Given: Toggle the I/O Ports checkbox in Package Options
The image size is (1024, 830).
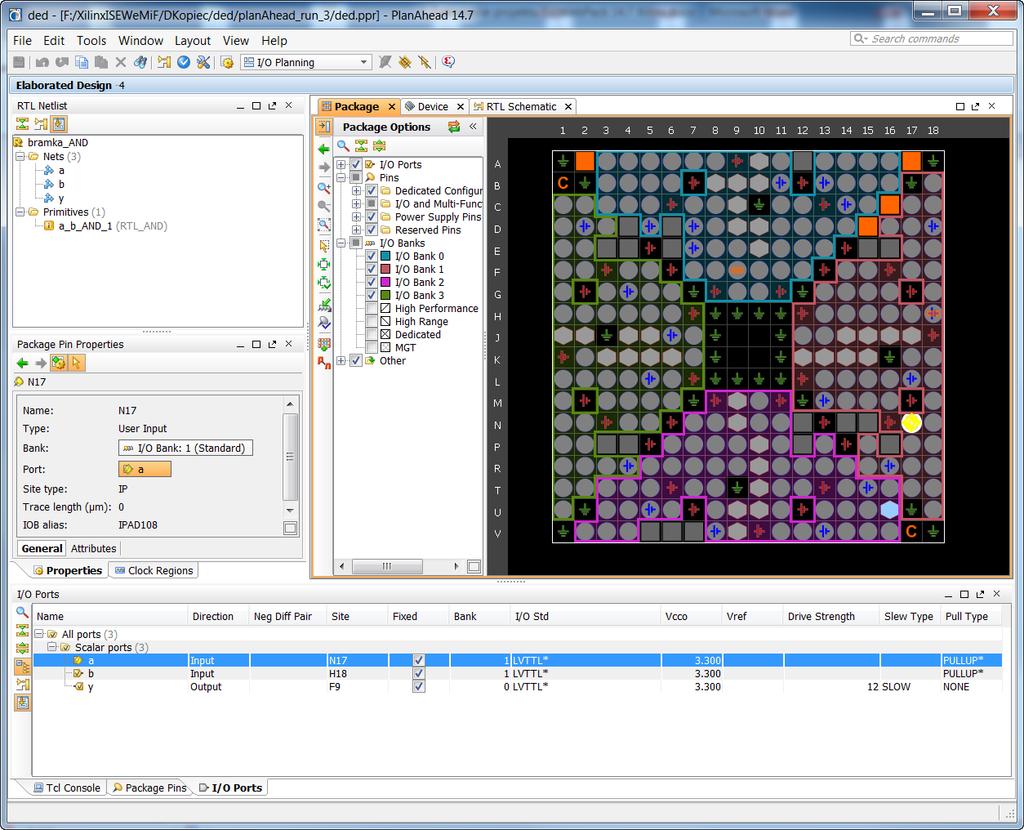Looking at the screenshot, I should coord(356,165).
